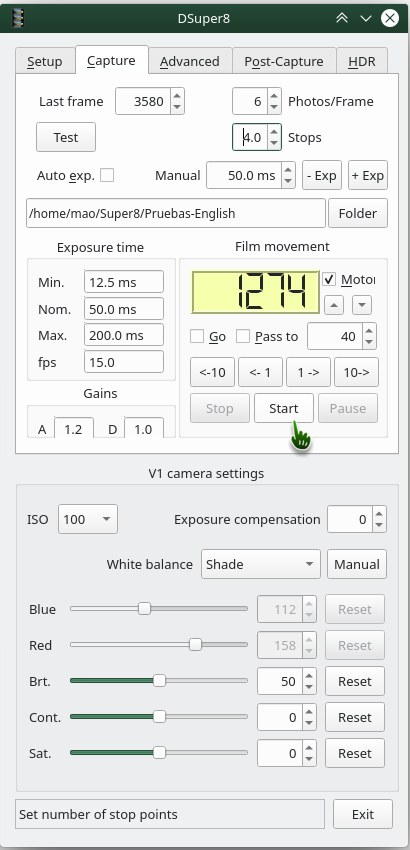Viewport: 410px width, 850px height.
Task: Open the ISO dropdown showing 100
Action: [x=88, y=519]
